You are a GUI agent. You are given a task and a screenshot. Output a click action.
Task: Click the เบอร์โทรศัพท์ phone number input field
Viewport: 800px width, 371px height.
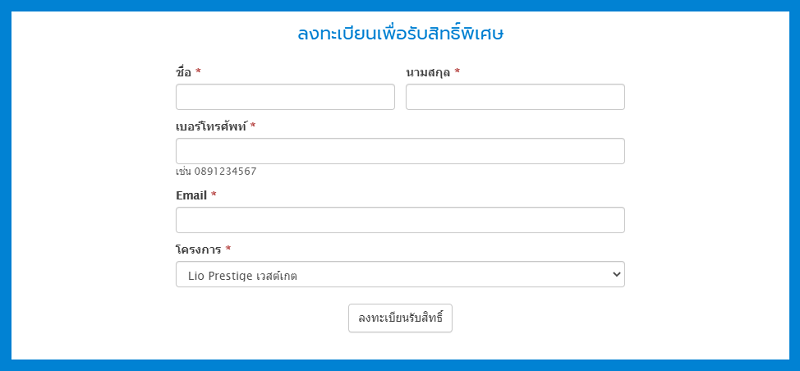pyautogui.click(x=400, y=151)
